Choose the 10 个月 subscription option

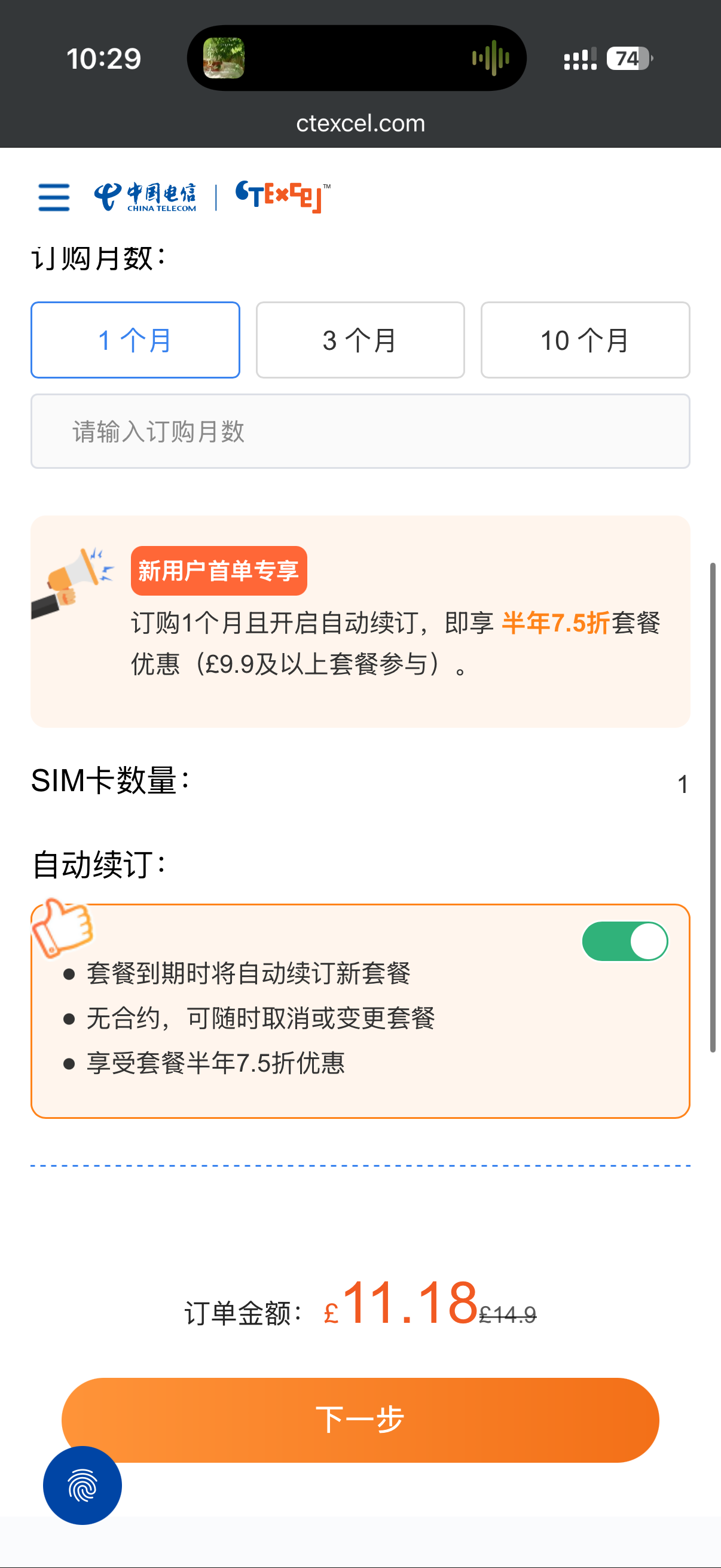pyautogui.click(x=585, y=340)
